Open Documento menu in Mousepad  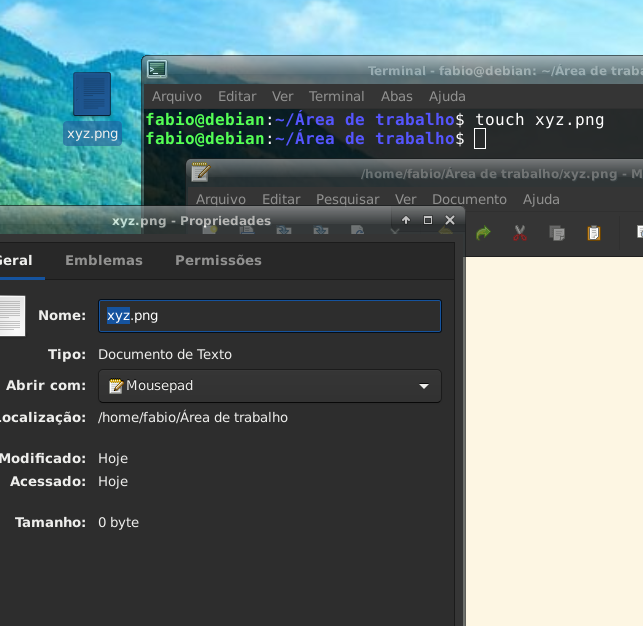click(x=469, y=199)
